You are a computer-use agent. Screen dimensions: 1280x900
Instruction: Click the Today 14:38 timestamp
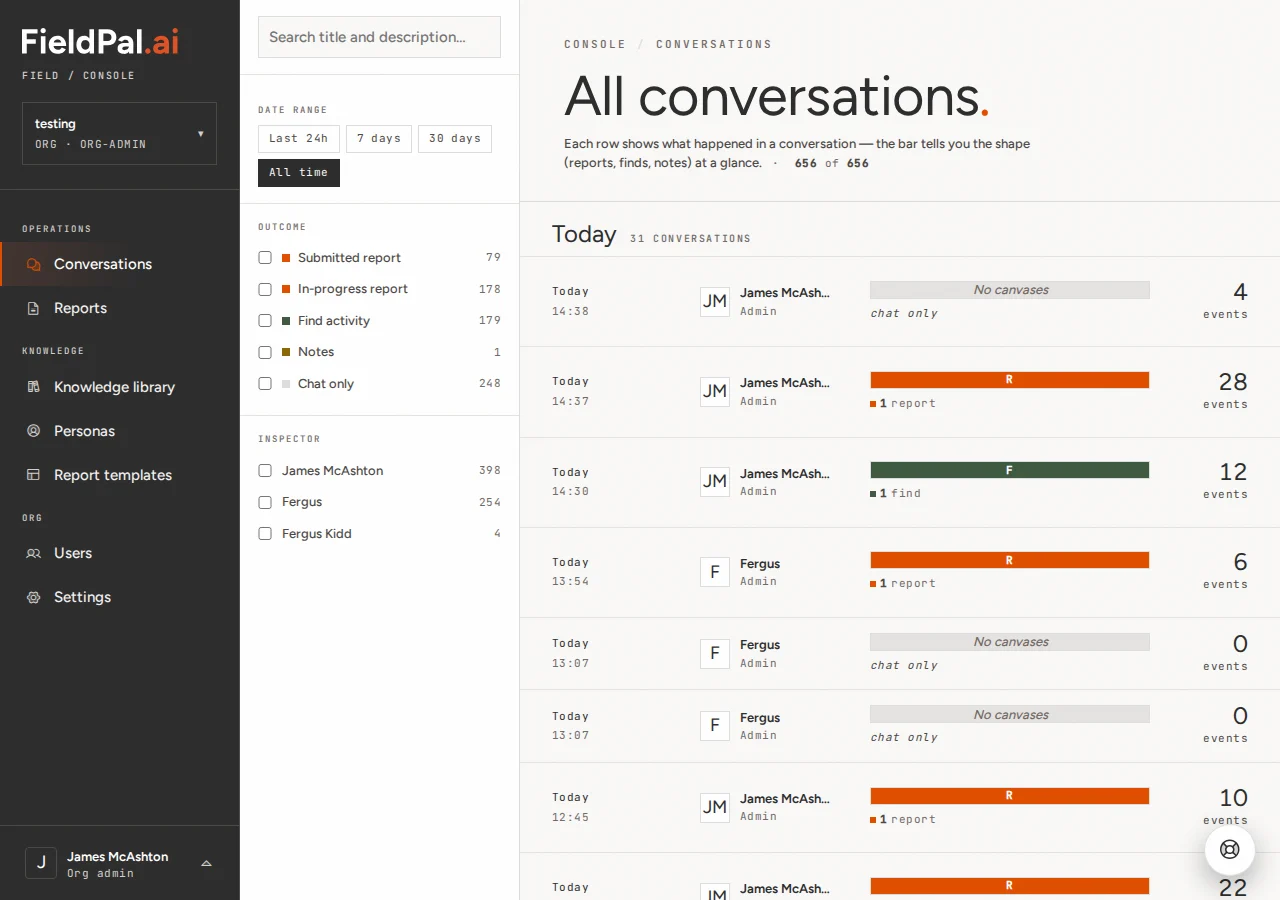[571, 301]
